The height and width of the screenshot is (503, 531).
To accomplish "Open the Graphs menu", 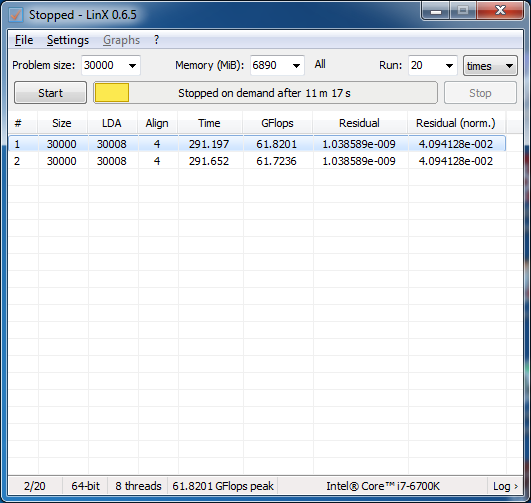I will pyautogui.click(x=121, y=40).
